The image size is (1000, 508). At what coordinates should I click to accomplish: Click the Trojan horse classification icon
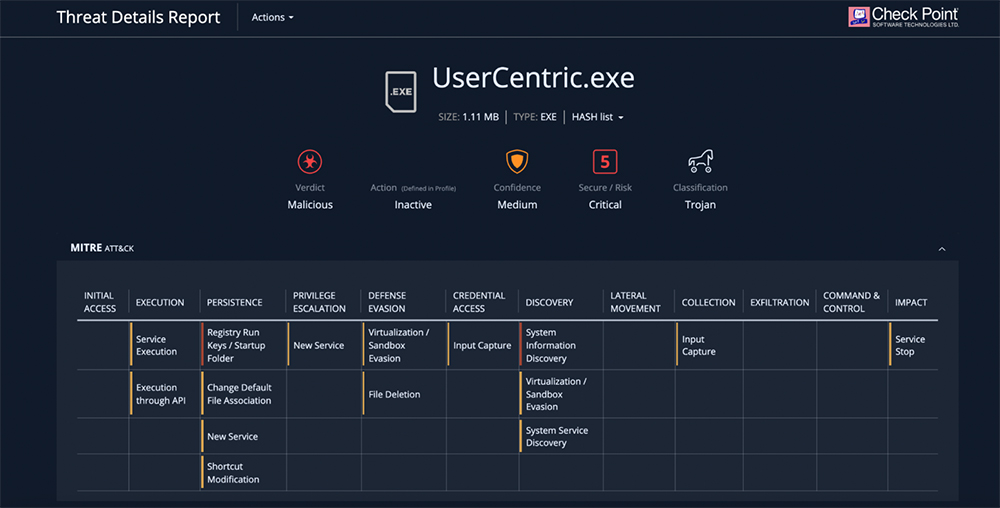point(700,161)
